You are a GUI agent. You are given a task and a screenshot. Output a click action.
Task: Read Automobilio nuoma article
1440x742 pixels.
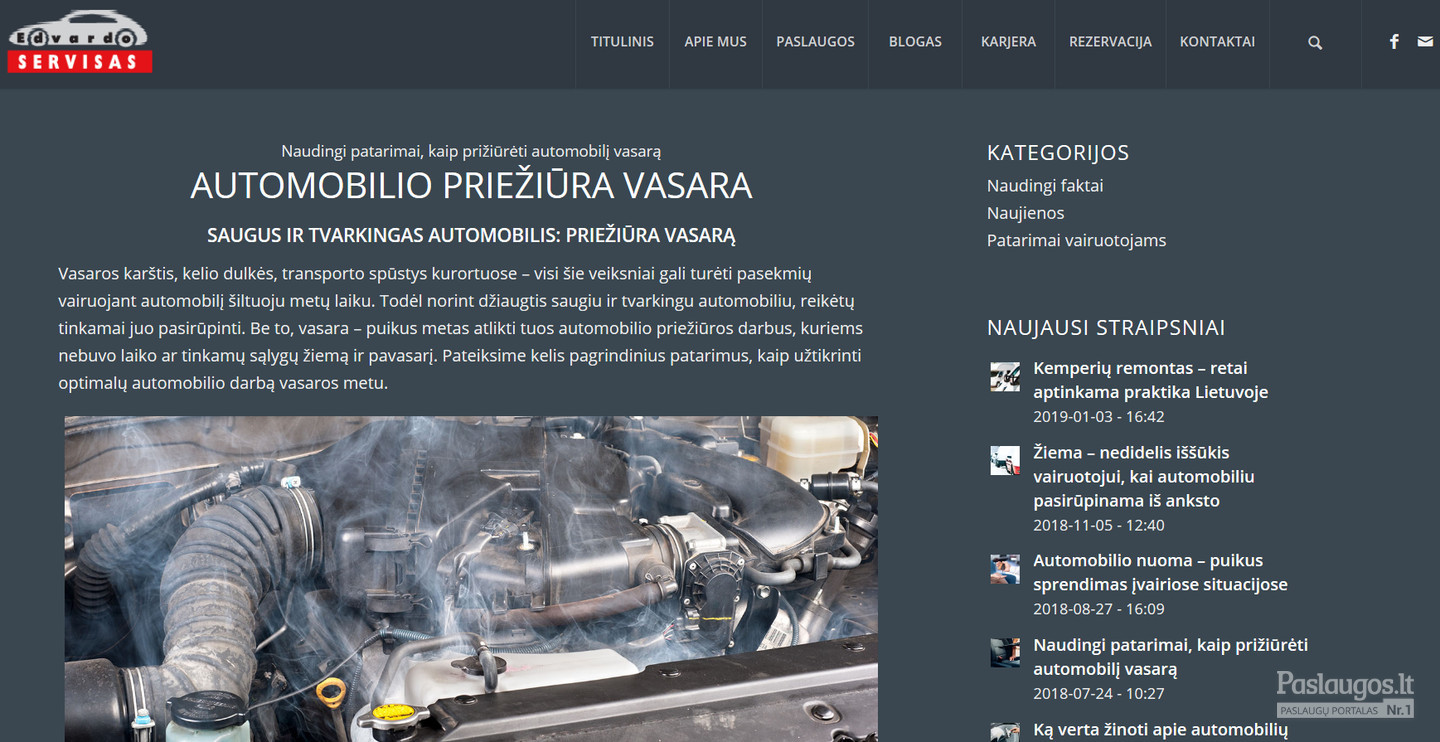pos(1160,572)
